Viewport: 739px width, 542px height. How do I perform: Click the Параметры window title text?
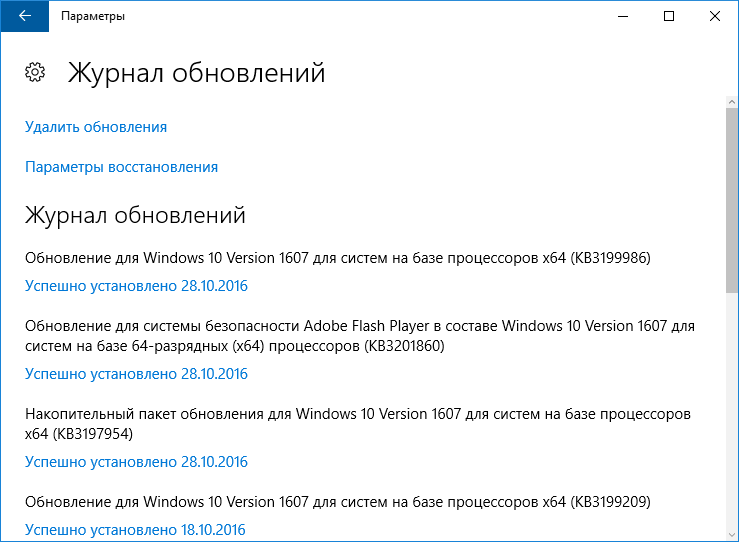pos(93,16)
